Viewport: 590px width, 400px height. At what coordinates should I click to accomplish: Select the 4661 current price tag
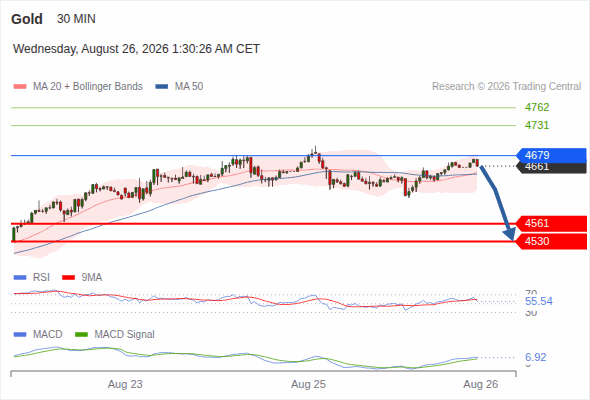(x=551, y=168)
